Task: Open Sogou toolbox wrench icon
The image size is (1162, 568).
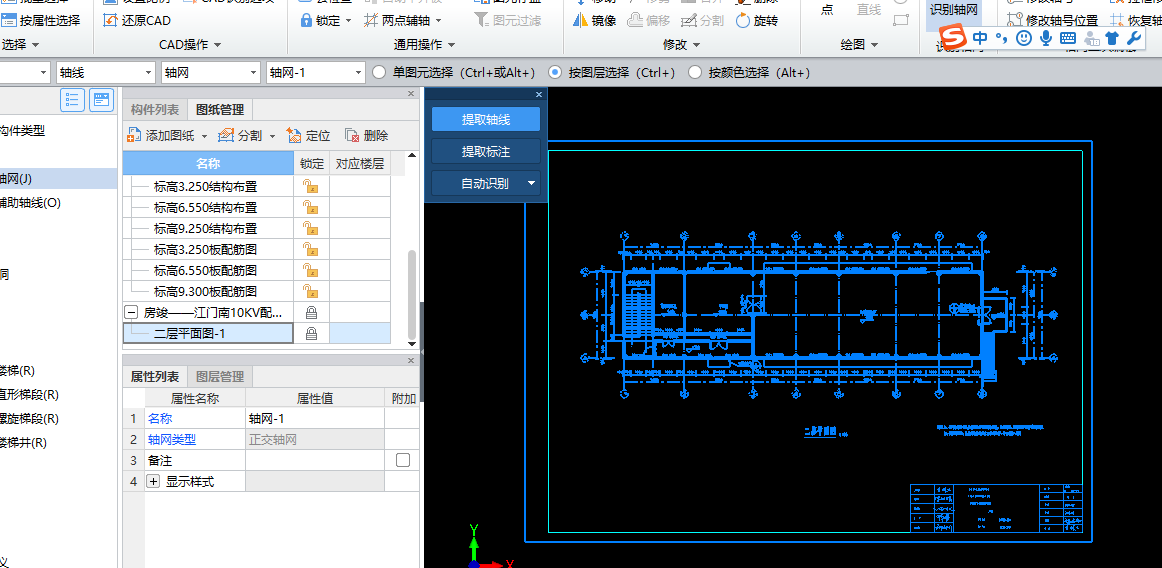Action: pyautogui.click(x=1133, y=37)
